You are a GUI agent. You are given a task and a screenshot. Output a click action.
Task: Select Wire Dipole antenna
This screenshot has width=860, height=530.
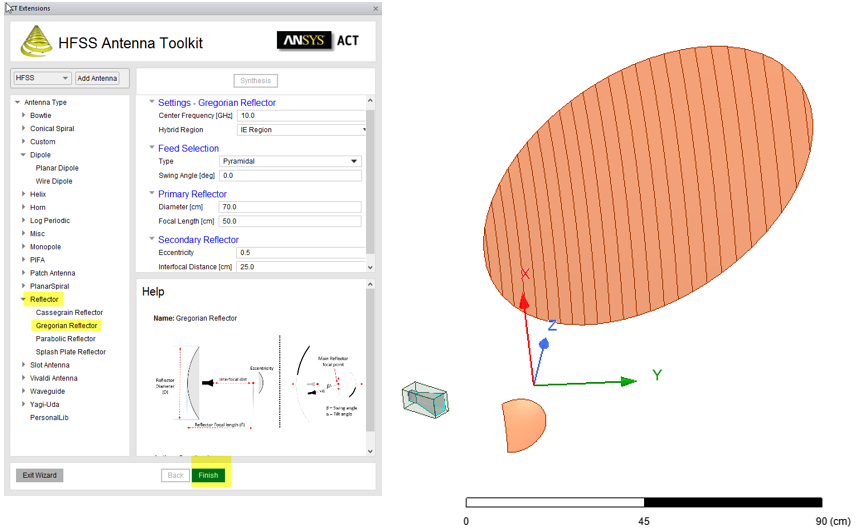point(54,181)
